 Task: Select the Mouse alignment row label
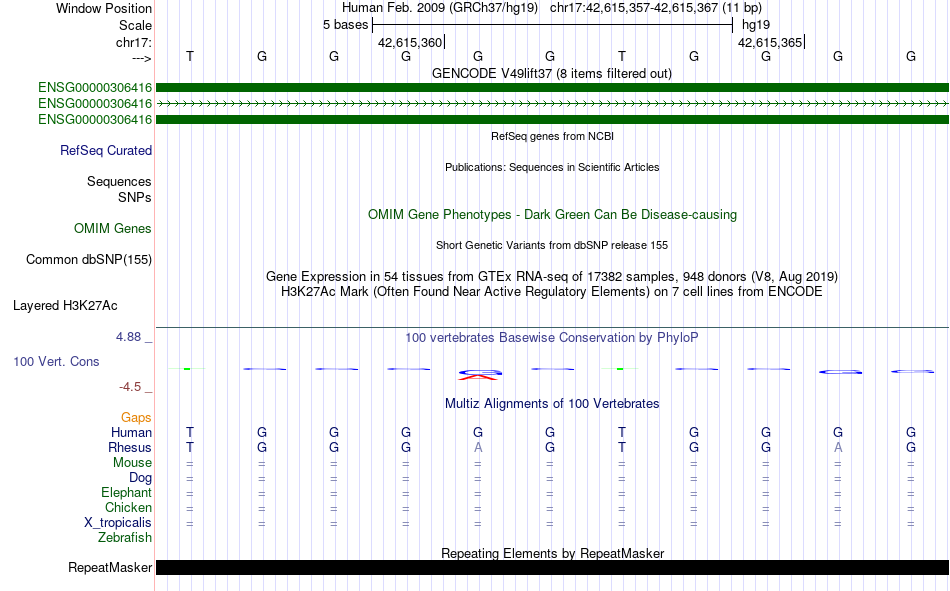[132, 462]
